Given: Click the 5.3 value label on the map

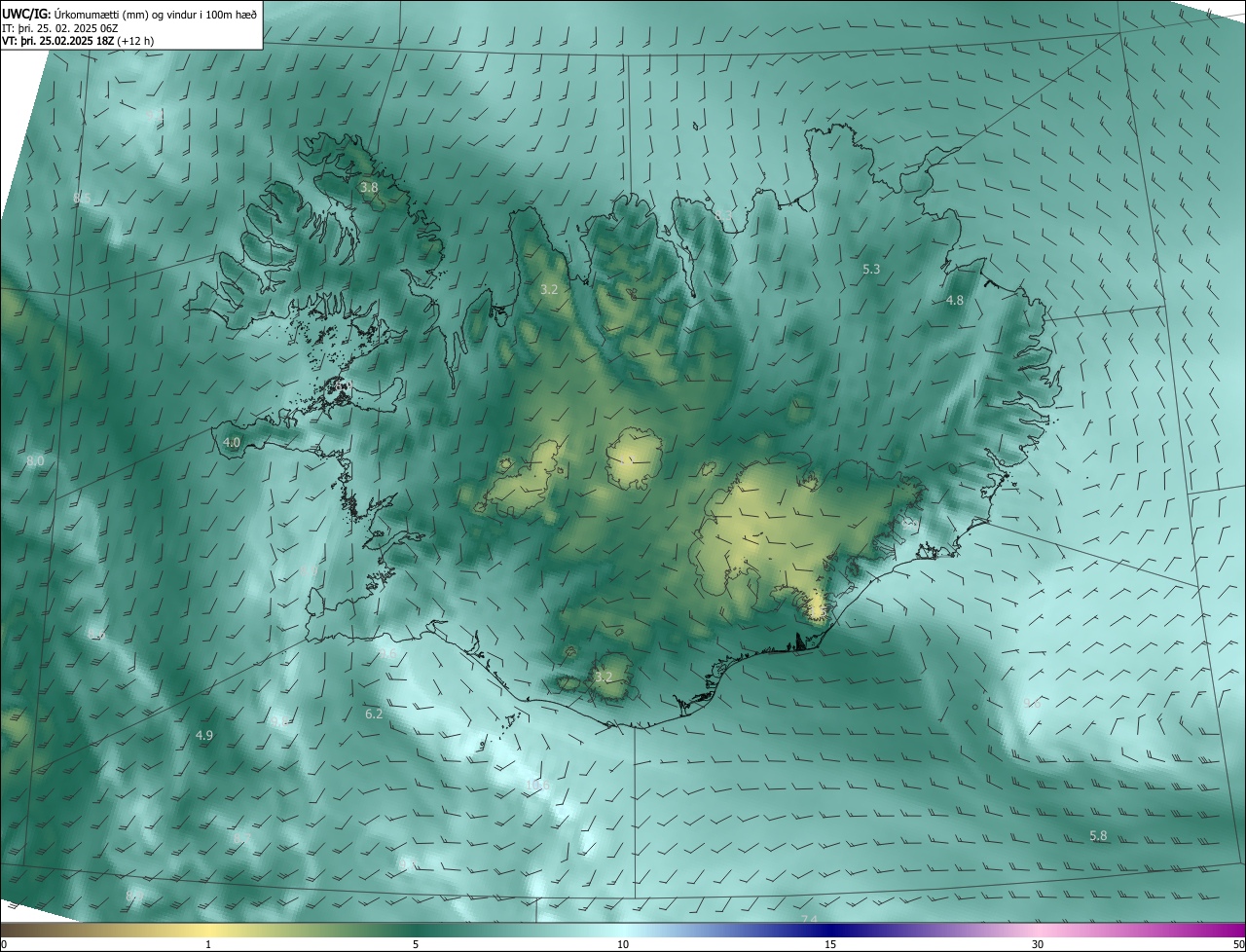Looking at the screenshot, I should pyautogui.click(x=871, y=269).
